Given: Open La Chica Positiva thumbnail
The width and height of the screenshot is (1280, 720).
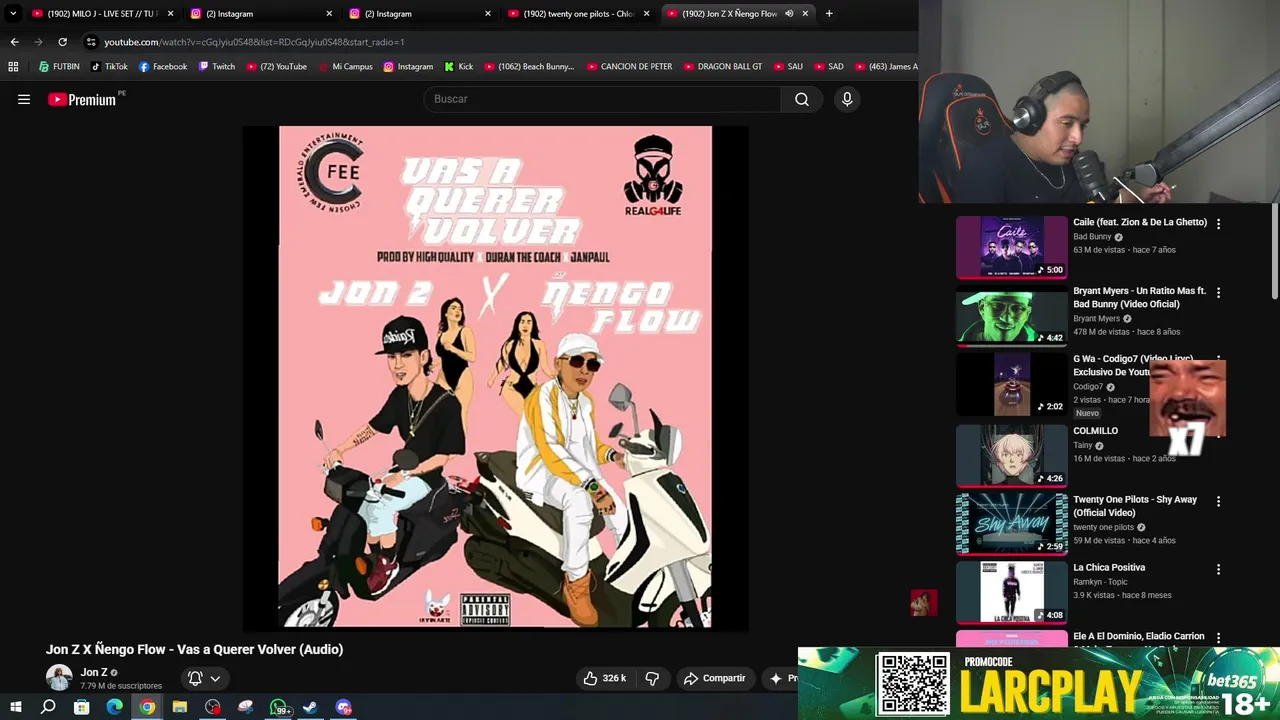Looking at the screenshot, I should pyautogui.click(x=1012, y=592).
